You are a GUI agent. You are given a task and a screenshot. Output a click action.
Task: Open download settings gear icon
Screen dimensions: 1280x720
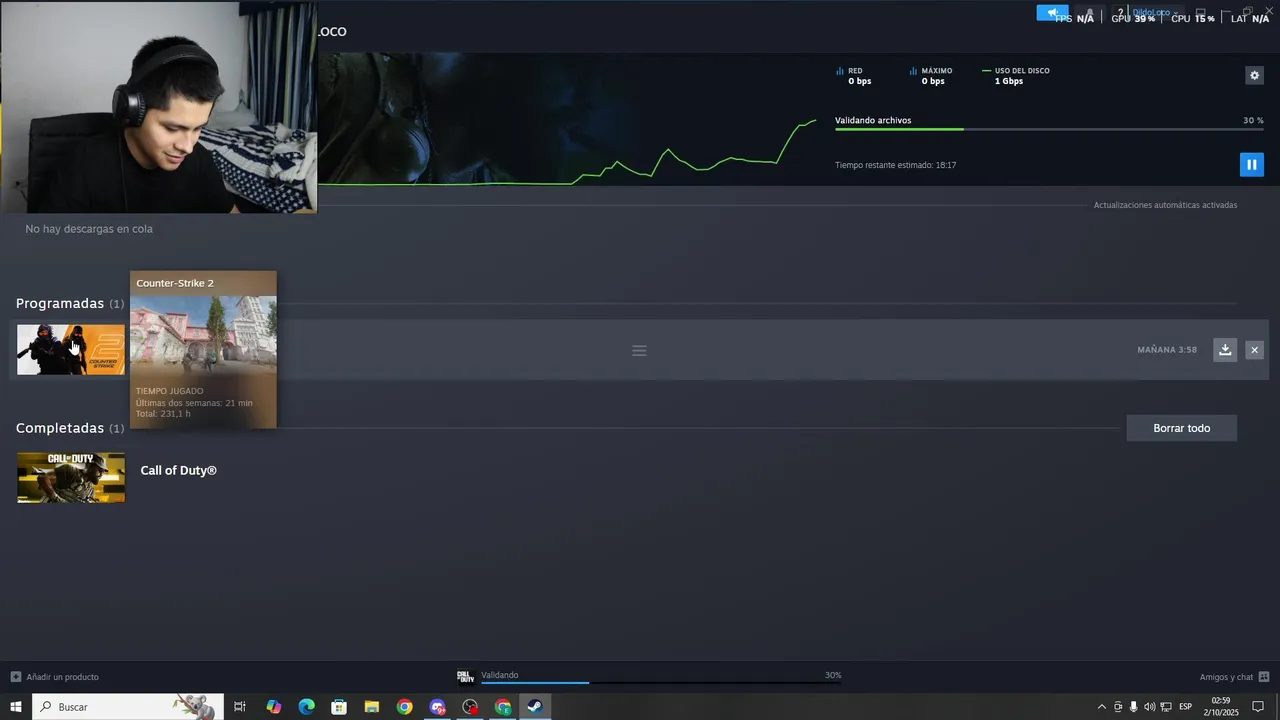tap(1254, 75)
